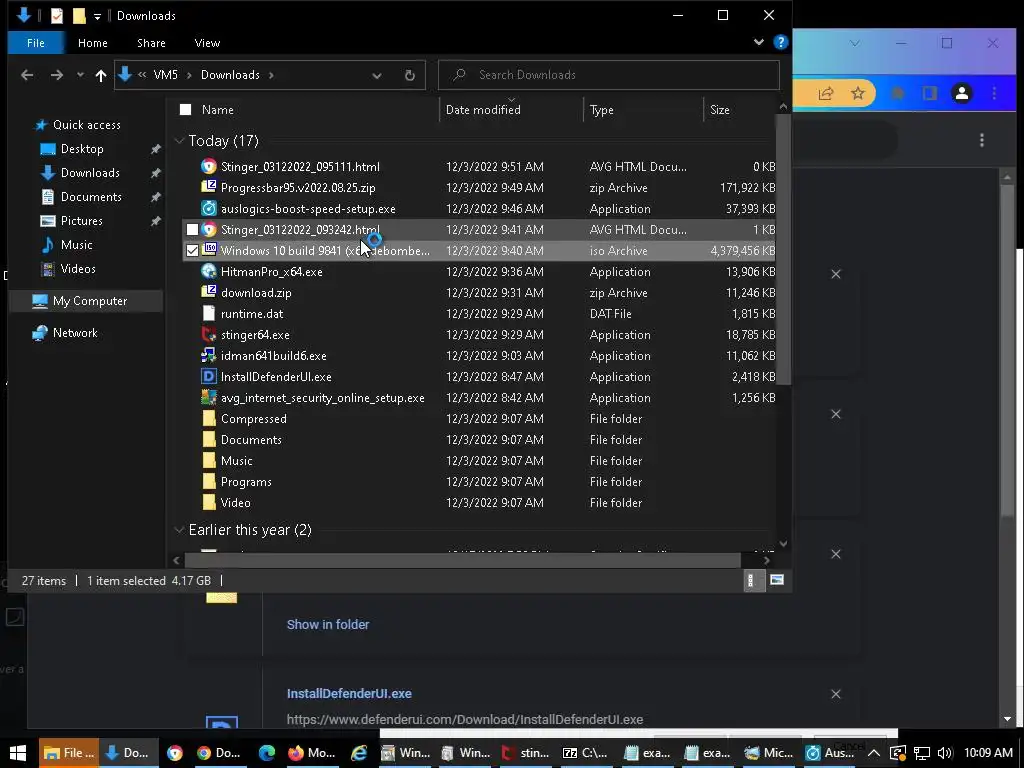Open the Windows Start button

coord(18,753)
